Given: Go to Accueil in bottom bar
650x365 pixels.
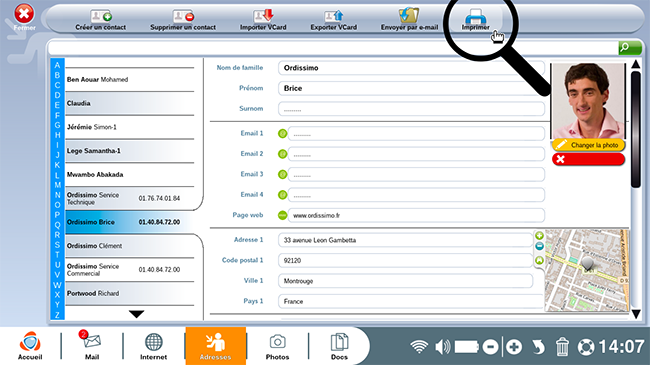Looking at the screenshot, I should point(30,346).
